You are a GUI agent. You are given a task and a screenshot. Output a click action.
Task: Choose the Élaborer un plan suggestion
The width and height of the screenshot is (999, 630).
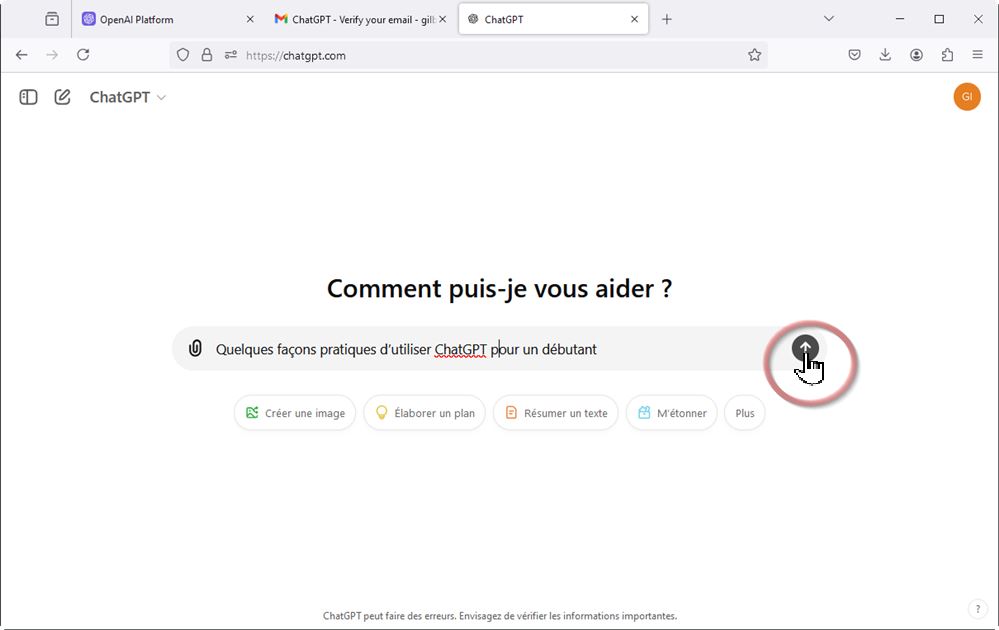pyautogui.click(x=424, y=413)
